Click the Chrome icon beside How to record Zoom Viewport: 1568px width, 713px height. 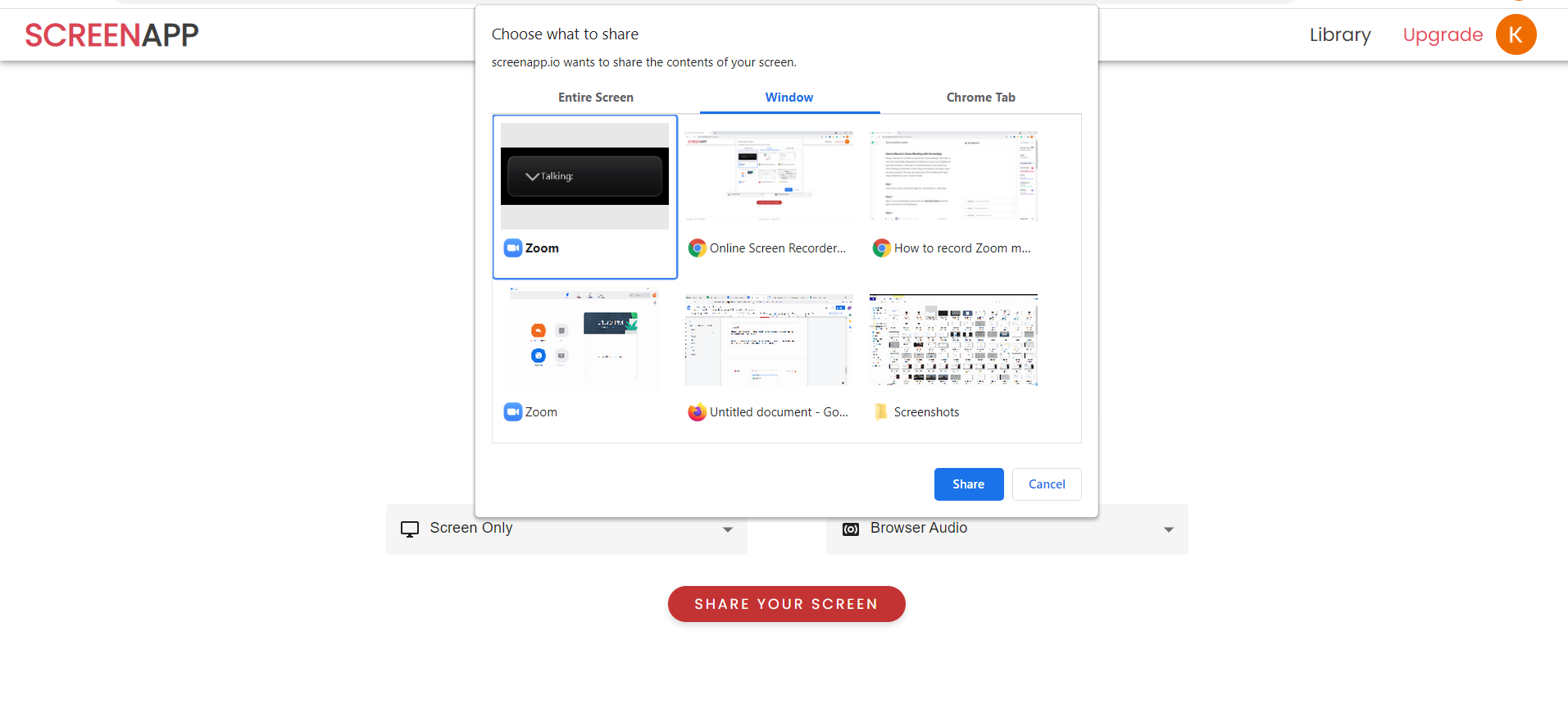coord(882,248)
